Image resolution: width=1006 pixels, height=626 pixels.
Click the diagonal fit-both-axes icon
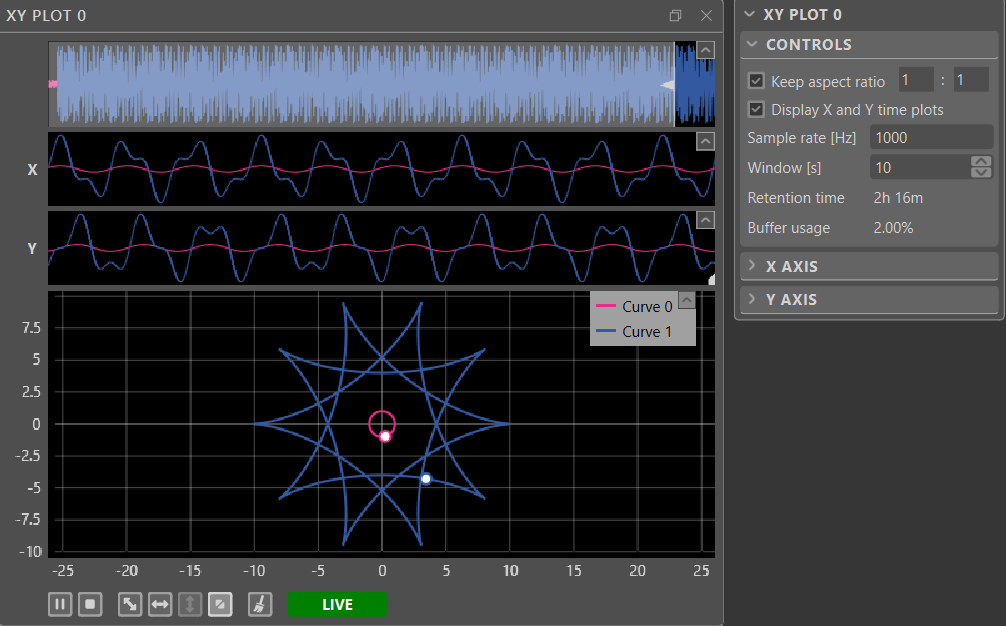130,604
